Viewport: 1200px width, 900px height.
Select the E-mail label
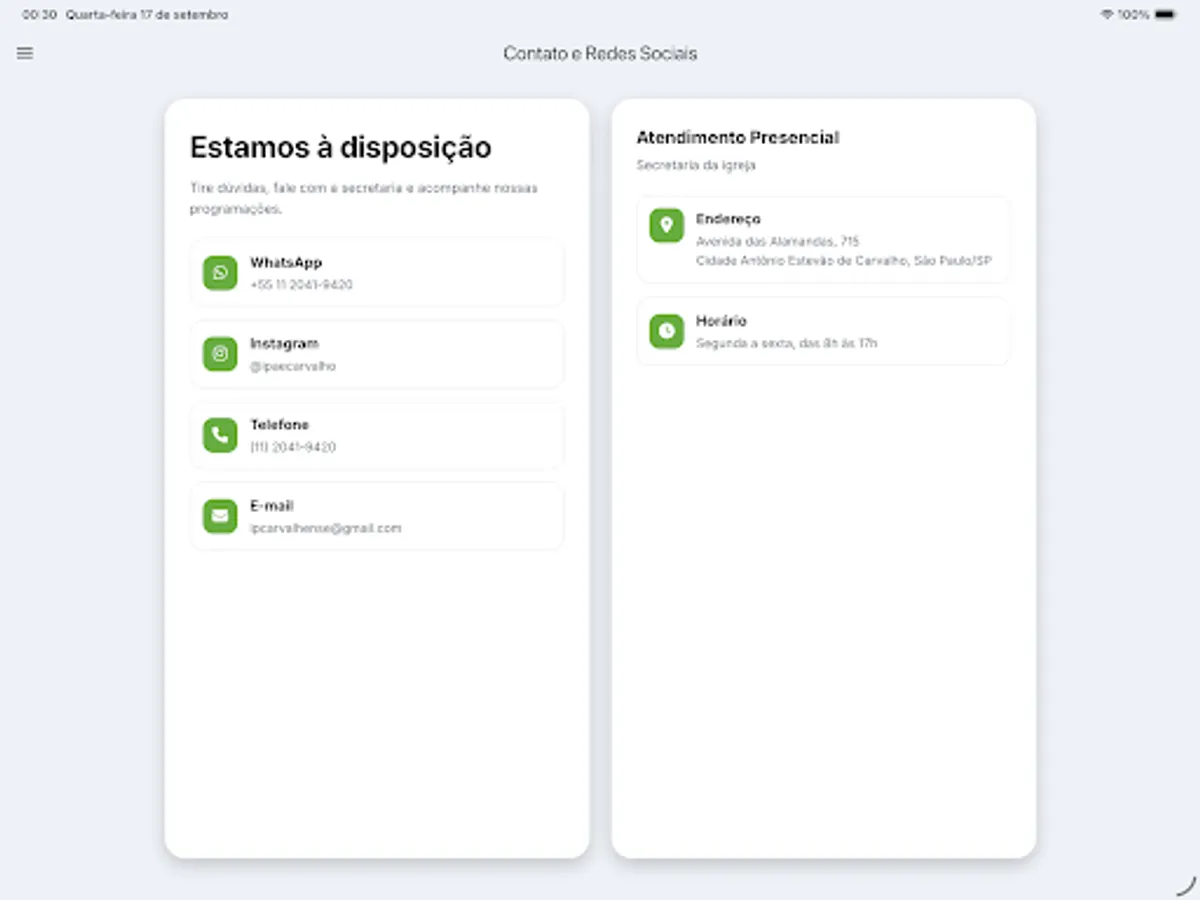click(x=272, y=506)
